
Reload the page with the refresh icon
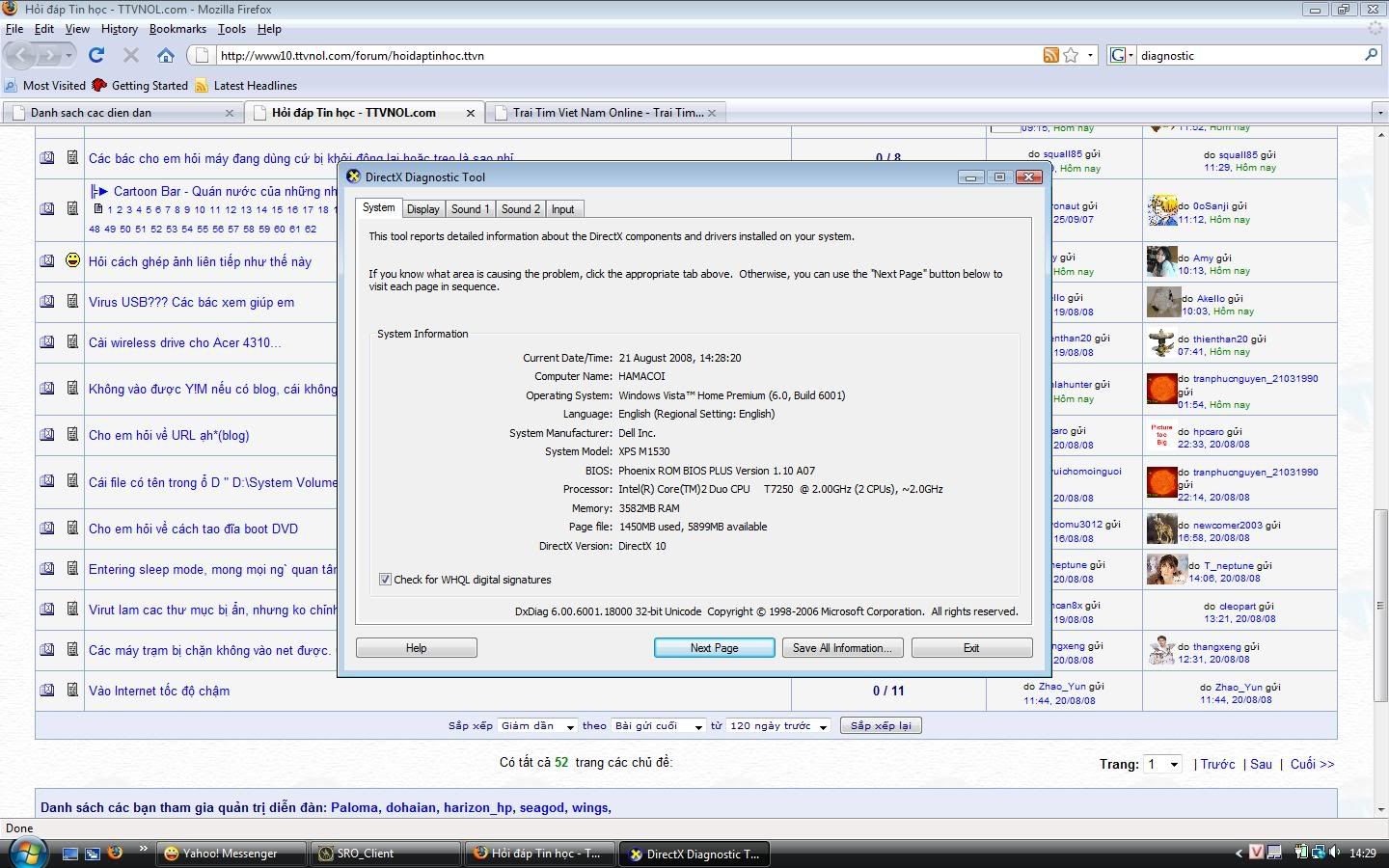[96, 55]
